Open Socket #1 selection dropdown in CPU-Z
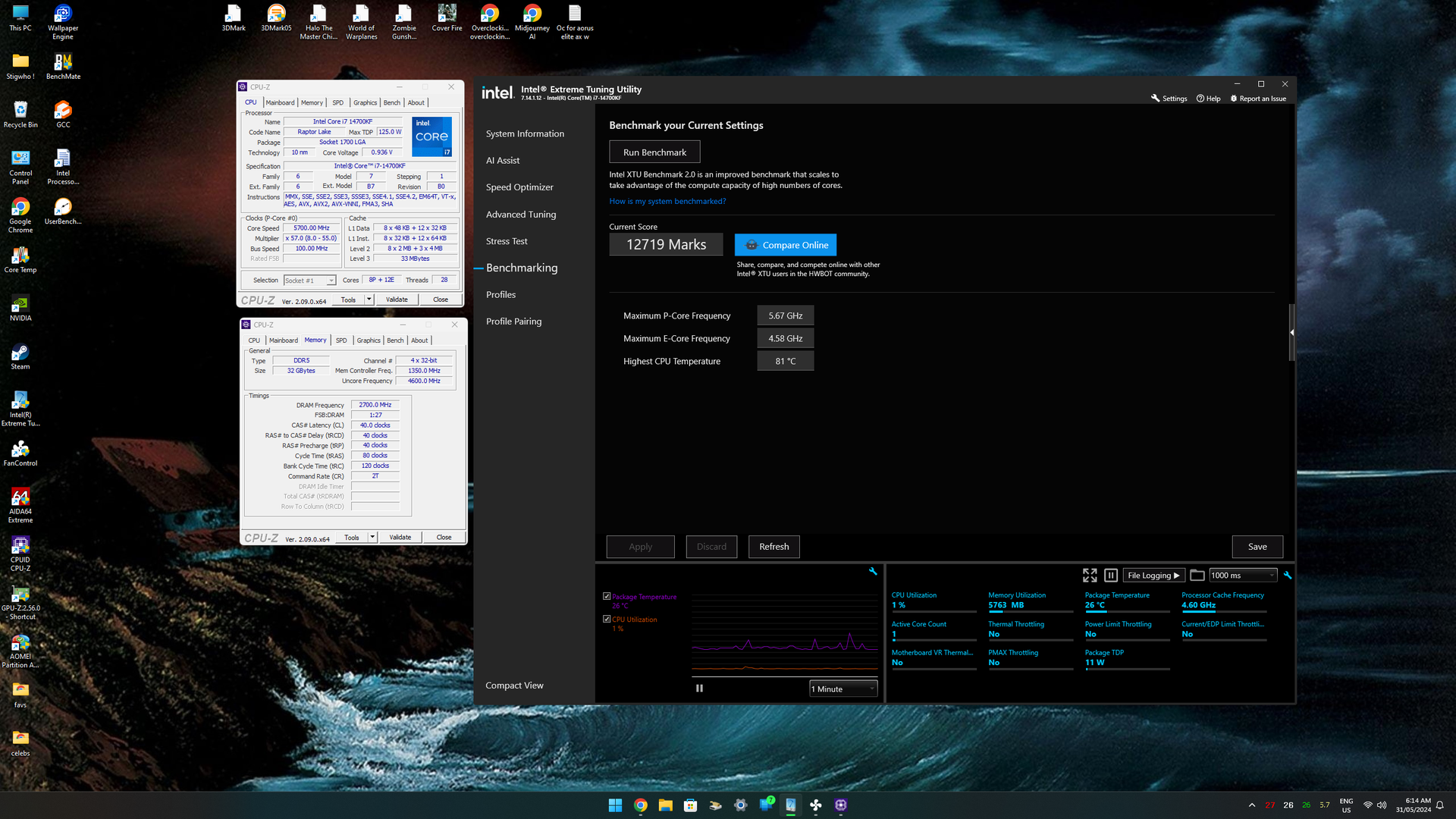This screenshot has height=819, width=1456. [x=309, y=281]
